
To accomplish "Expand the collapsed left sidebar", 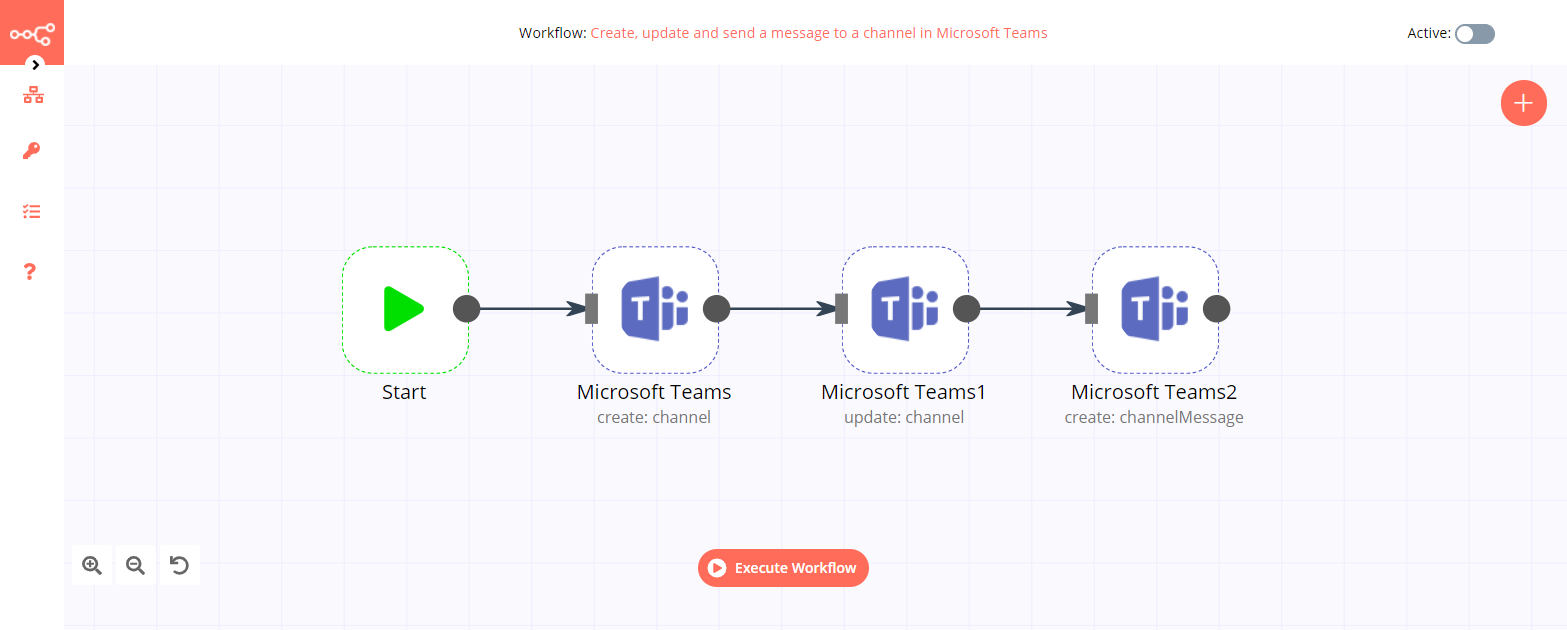I will [x=35, y=64].
